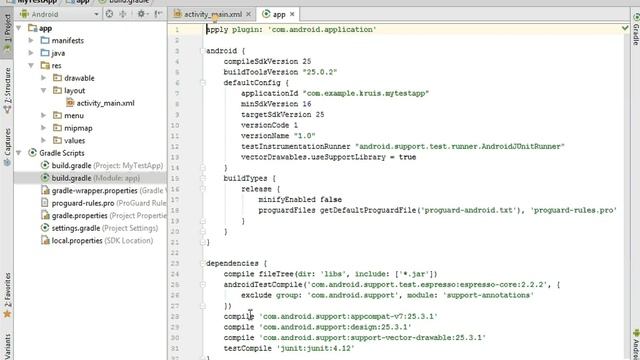Image resolution: width=640 pixels, height=360 pixels.
Task: Fold the release block in gutter
Action: click(203, 189)
